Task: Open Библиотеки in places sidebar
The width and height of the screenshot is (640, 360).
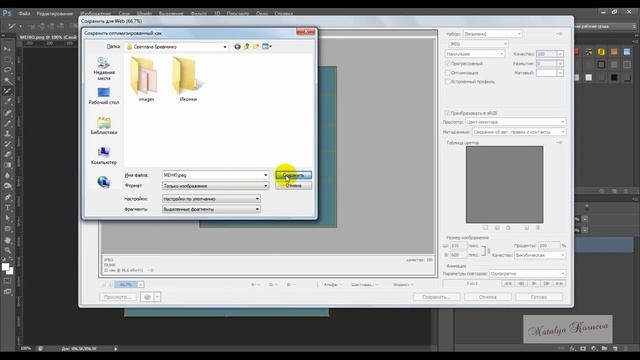Action: [104, 126]
